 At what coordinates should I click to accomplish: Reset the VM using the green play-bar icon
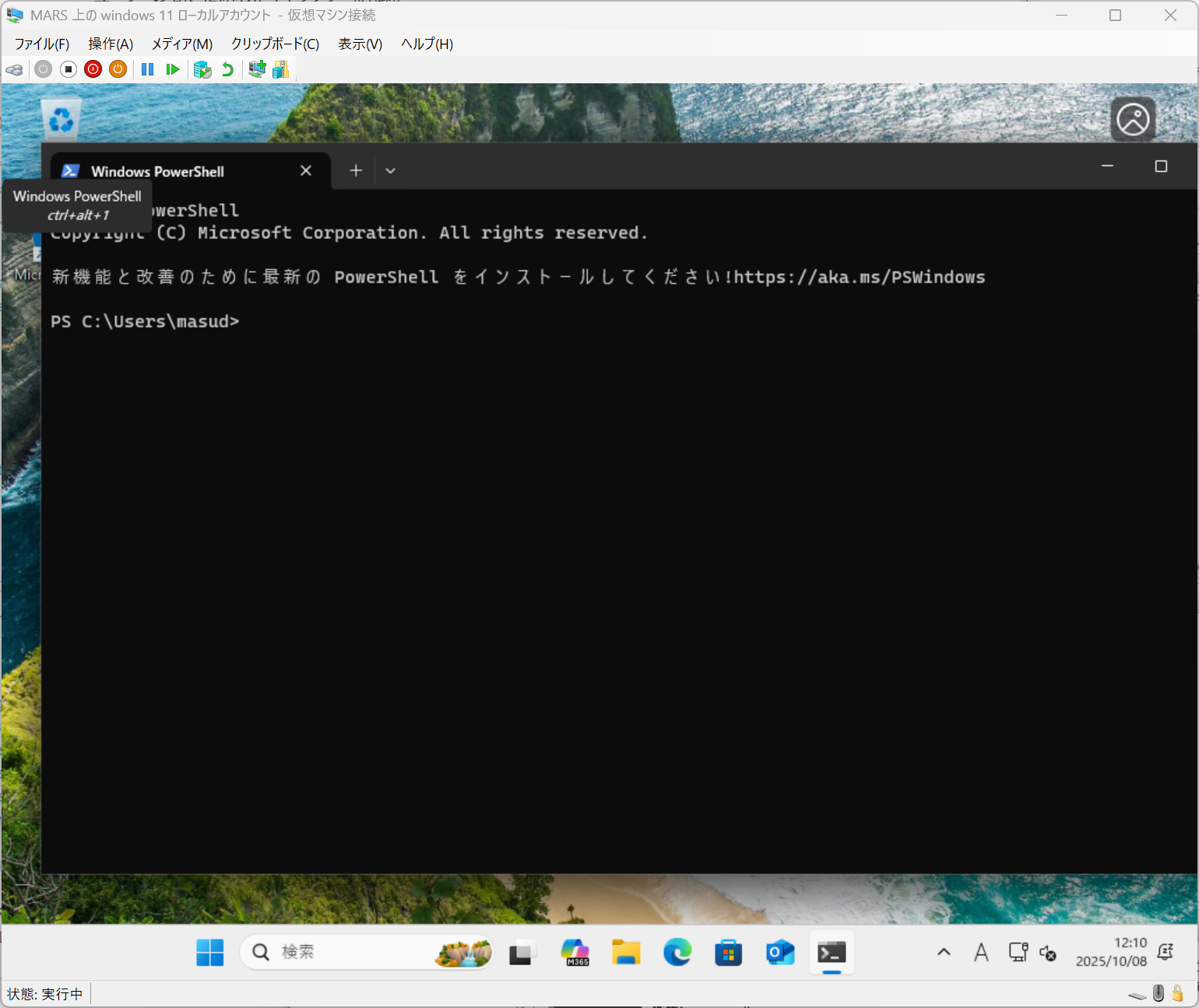[x=173, y=69]
